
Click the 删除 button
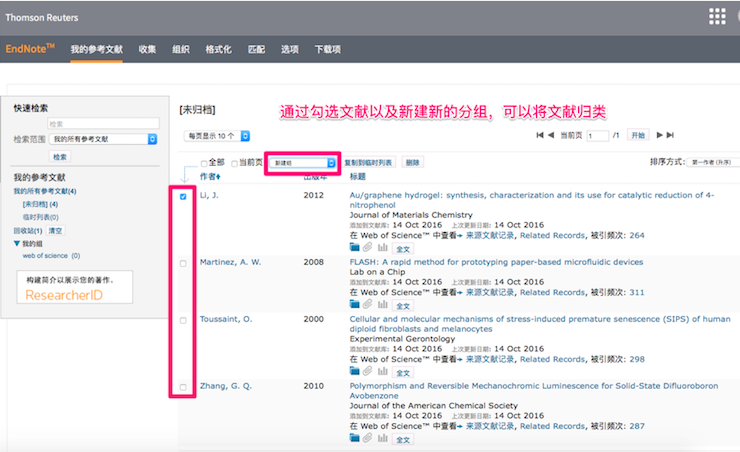click(412, 162)
